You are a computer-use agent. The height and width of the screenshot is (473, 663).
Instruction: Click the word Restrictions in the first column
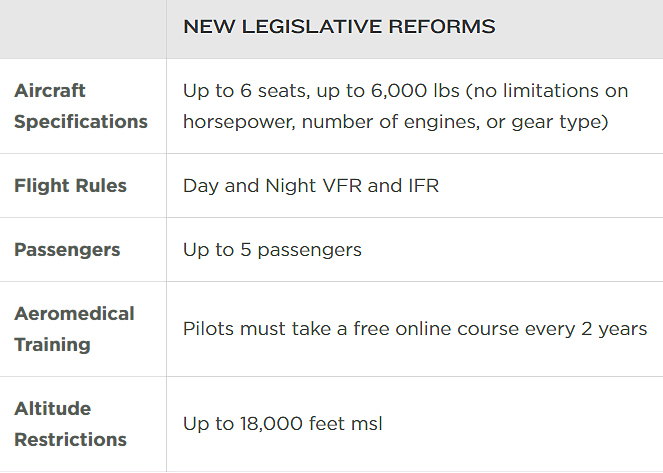[70, 440]
